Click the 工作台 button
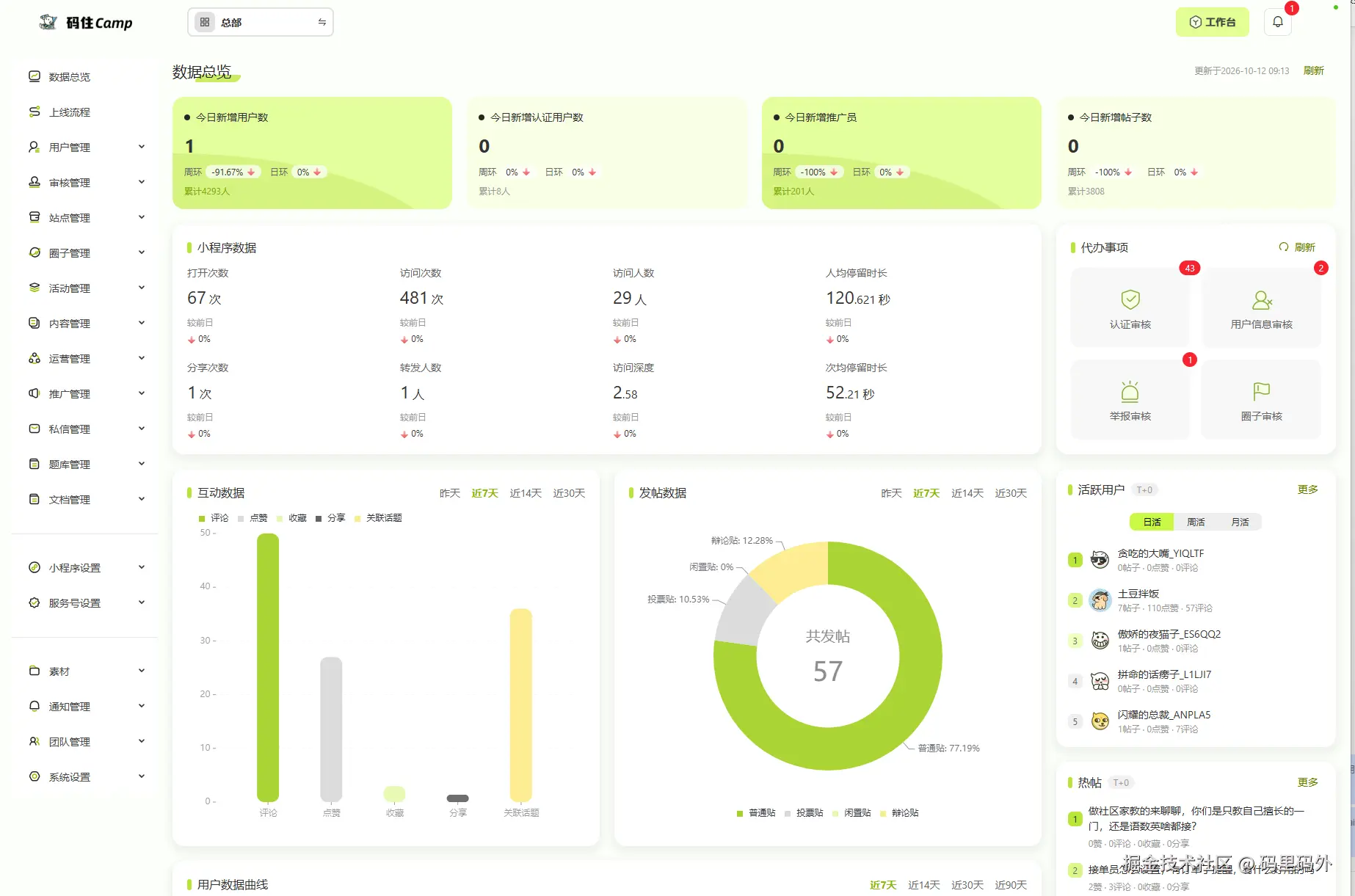 [1213, 22]
